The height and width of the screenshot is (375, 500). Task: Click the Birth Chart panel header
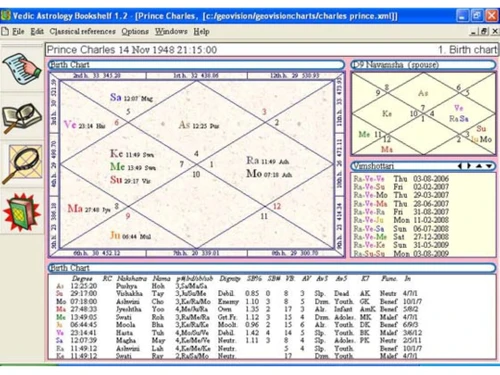point(196,64)
